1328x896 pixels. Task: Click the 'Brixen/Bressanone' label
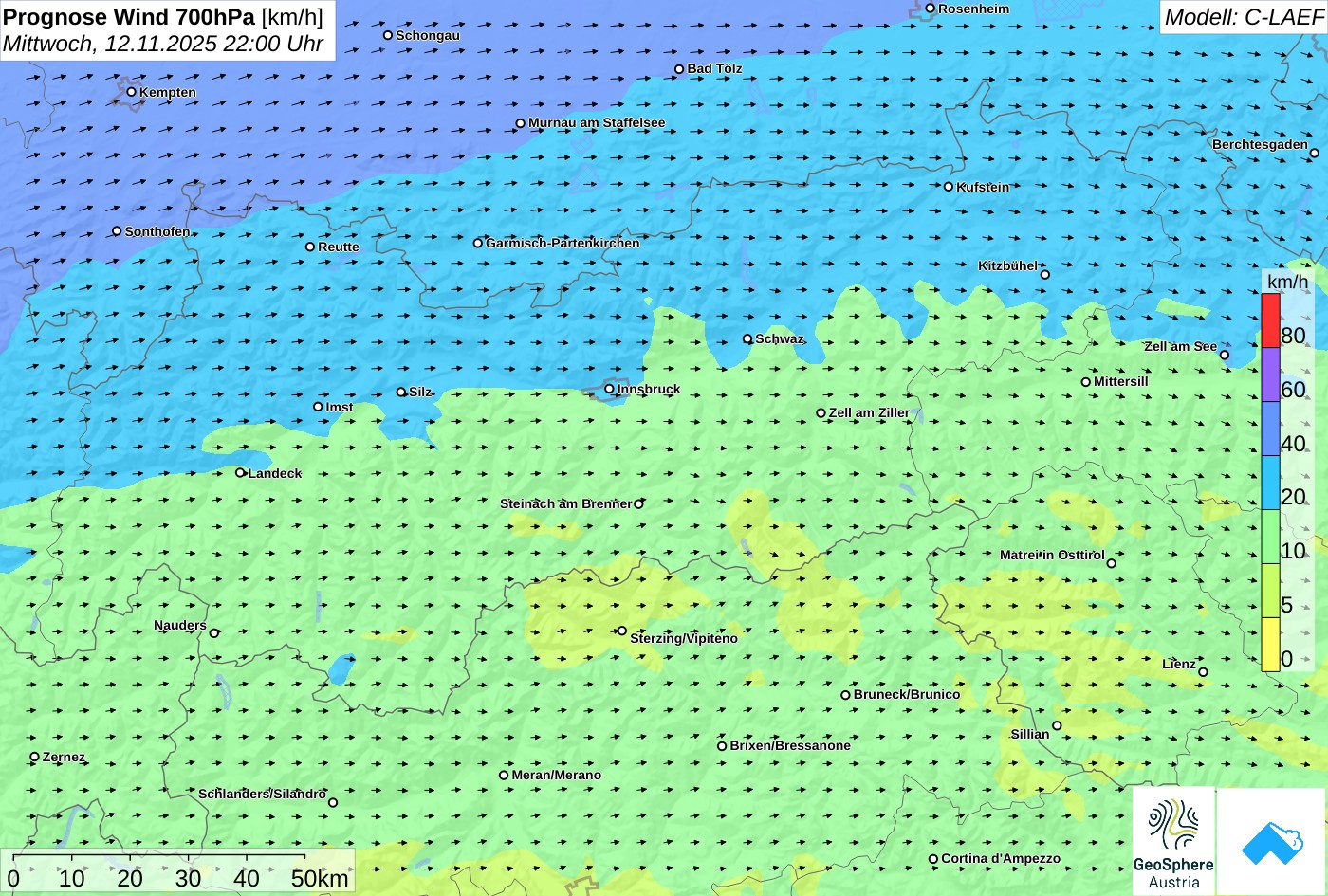point(790,745)
